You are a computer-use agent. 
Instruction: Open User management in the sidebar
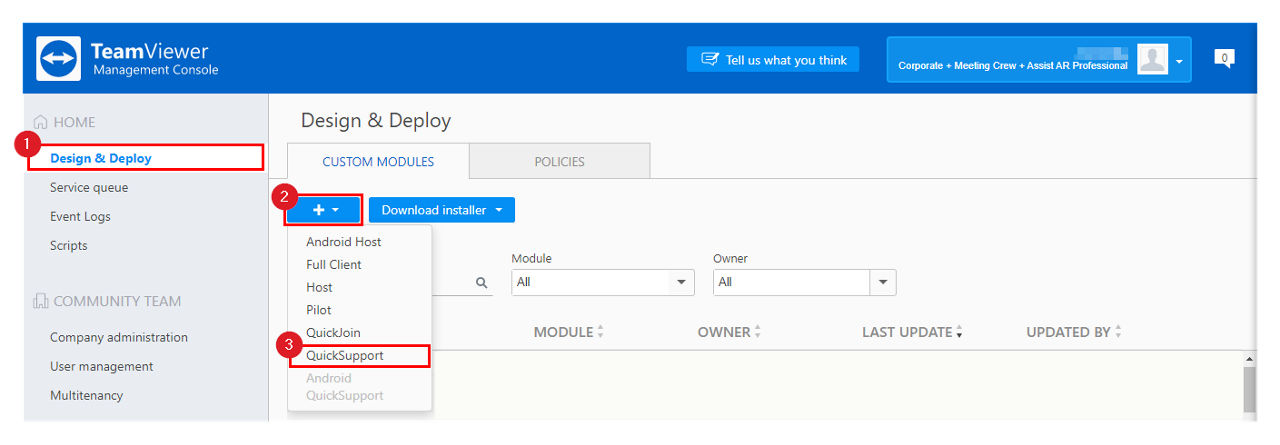click(102, 366)
